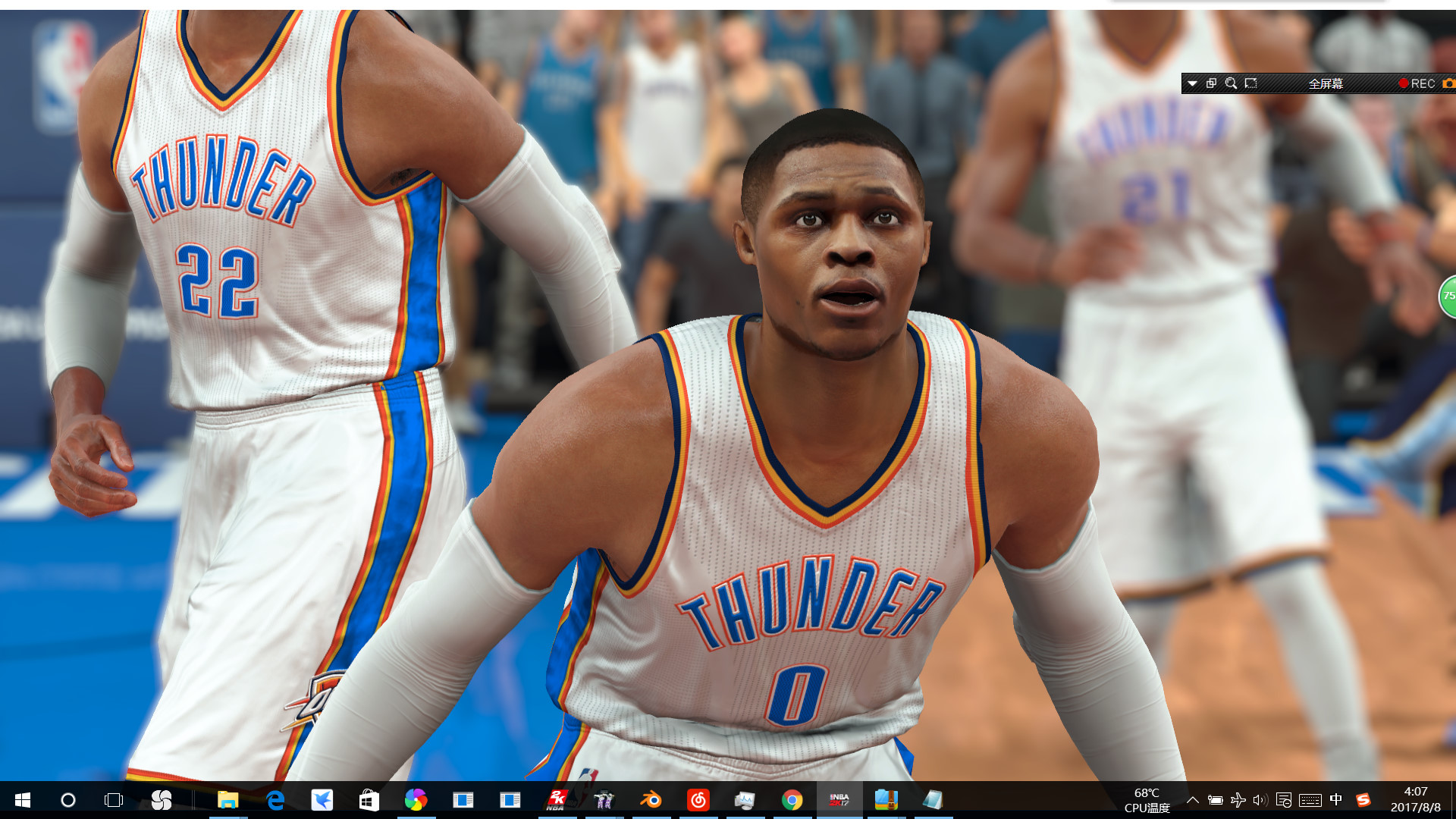Toggle the 中 Chinese input mode indicator
The image size is (1456, 819).
1336,800
